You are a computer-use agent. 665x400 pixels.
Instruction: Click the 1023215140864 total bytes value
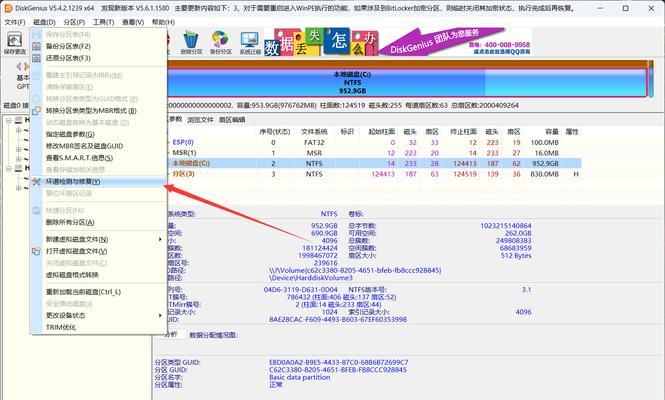pos(506,226)
